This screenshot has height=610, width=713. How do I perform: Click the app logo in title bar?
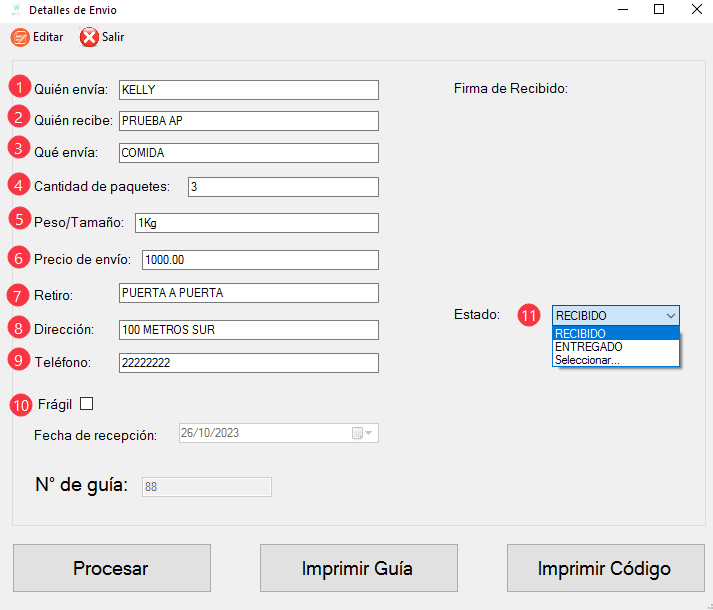pos(16,10)
